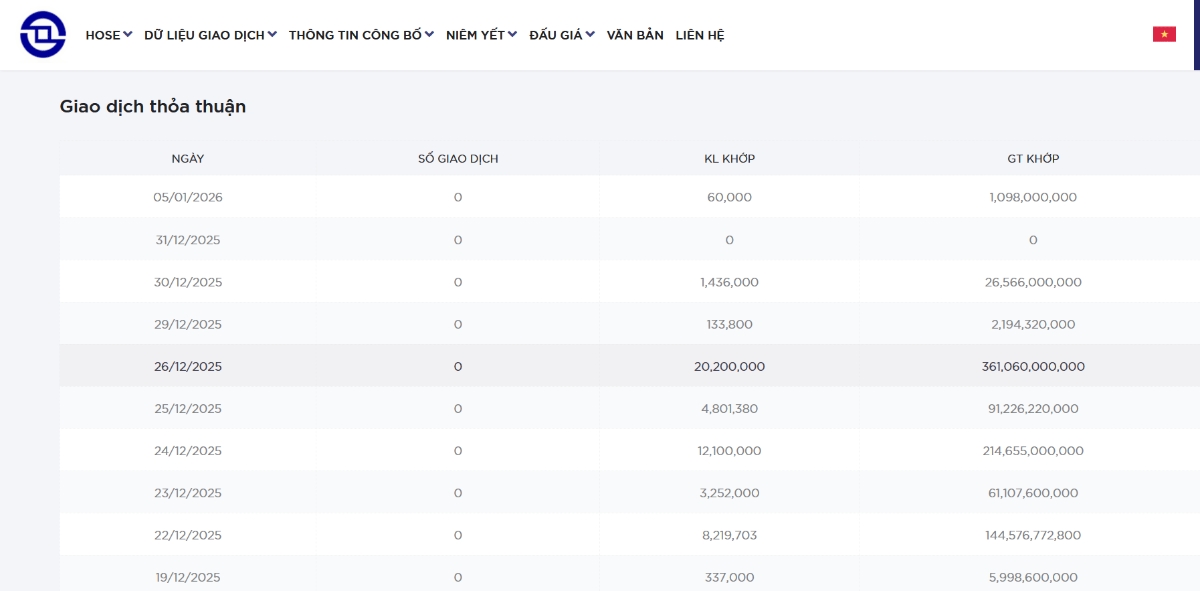Click the 30/12/2025 date cell
The image size is (1200, 591).
[188, 282]
